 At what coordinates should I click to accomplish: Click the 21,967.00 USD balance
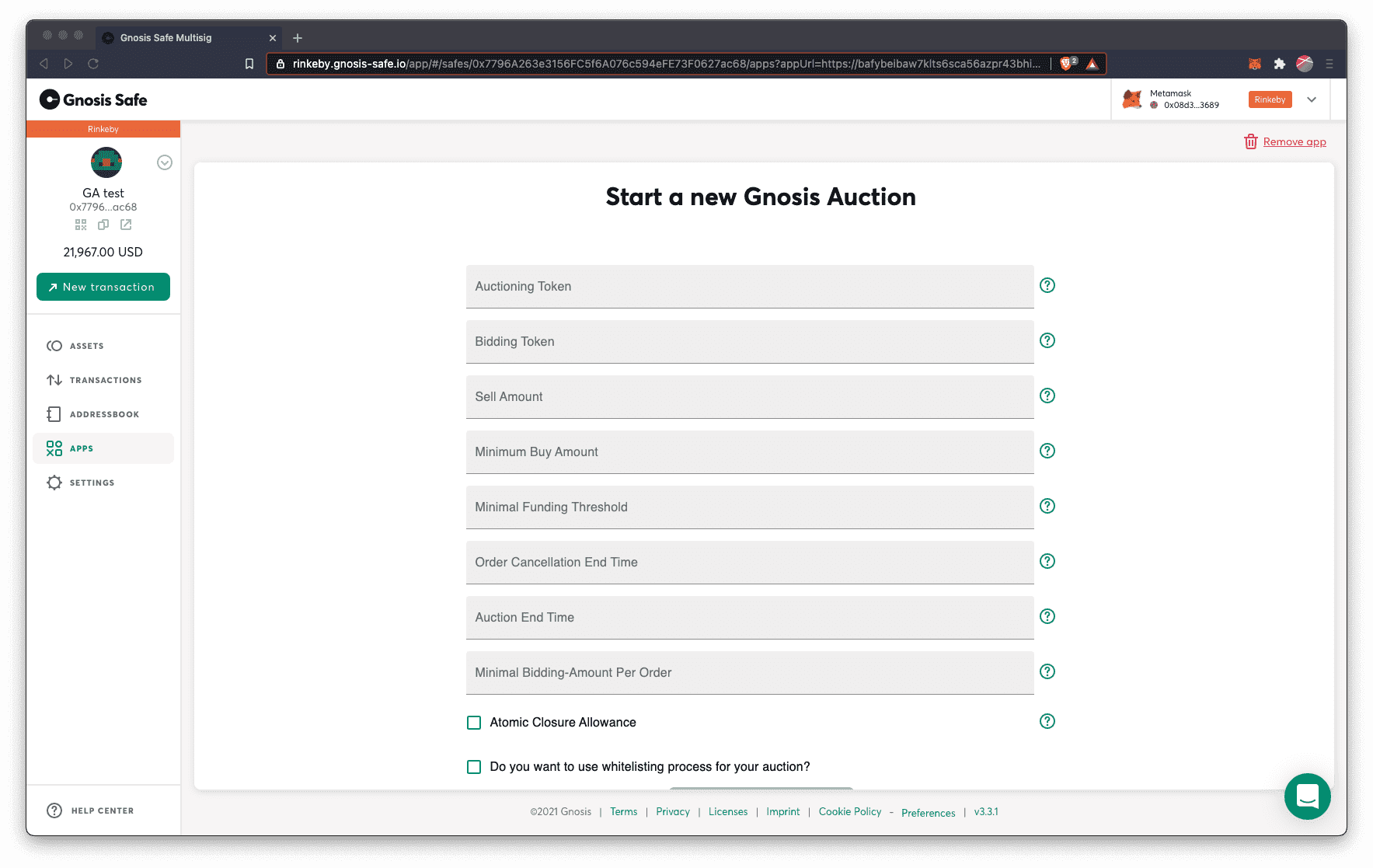pyautogui.click(x=103, y=252)
